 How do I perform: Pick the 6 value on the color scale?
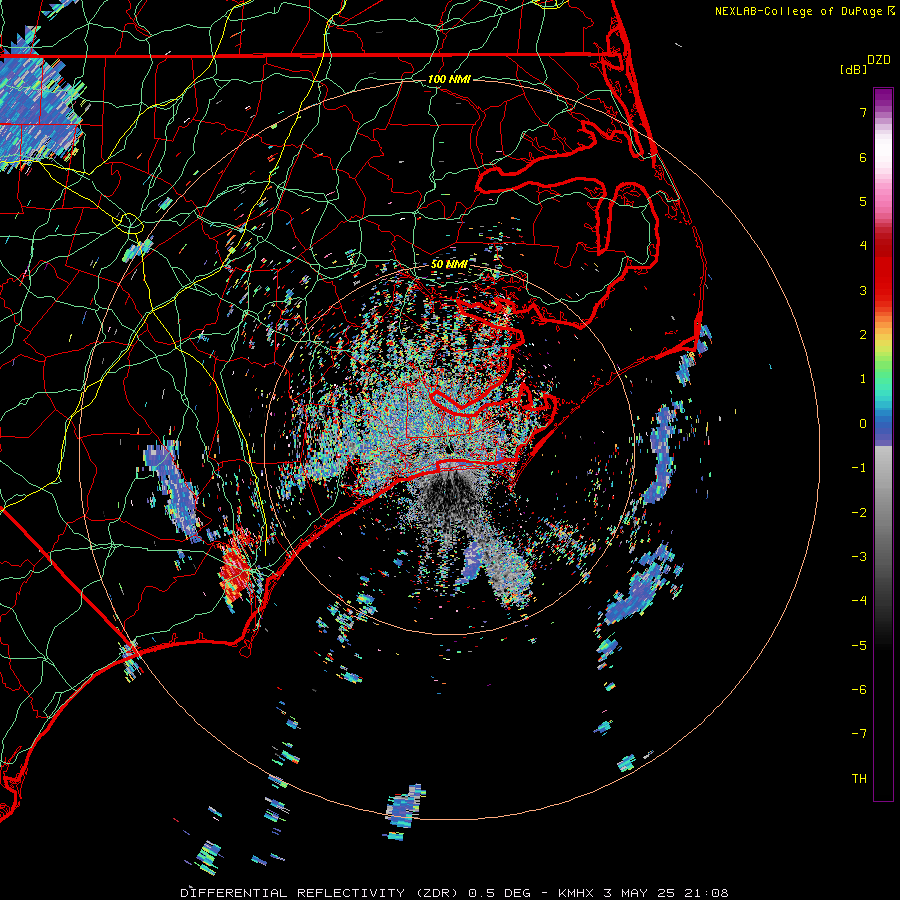click(x=863, y=157)
